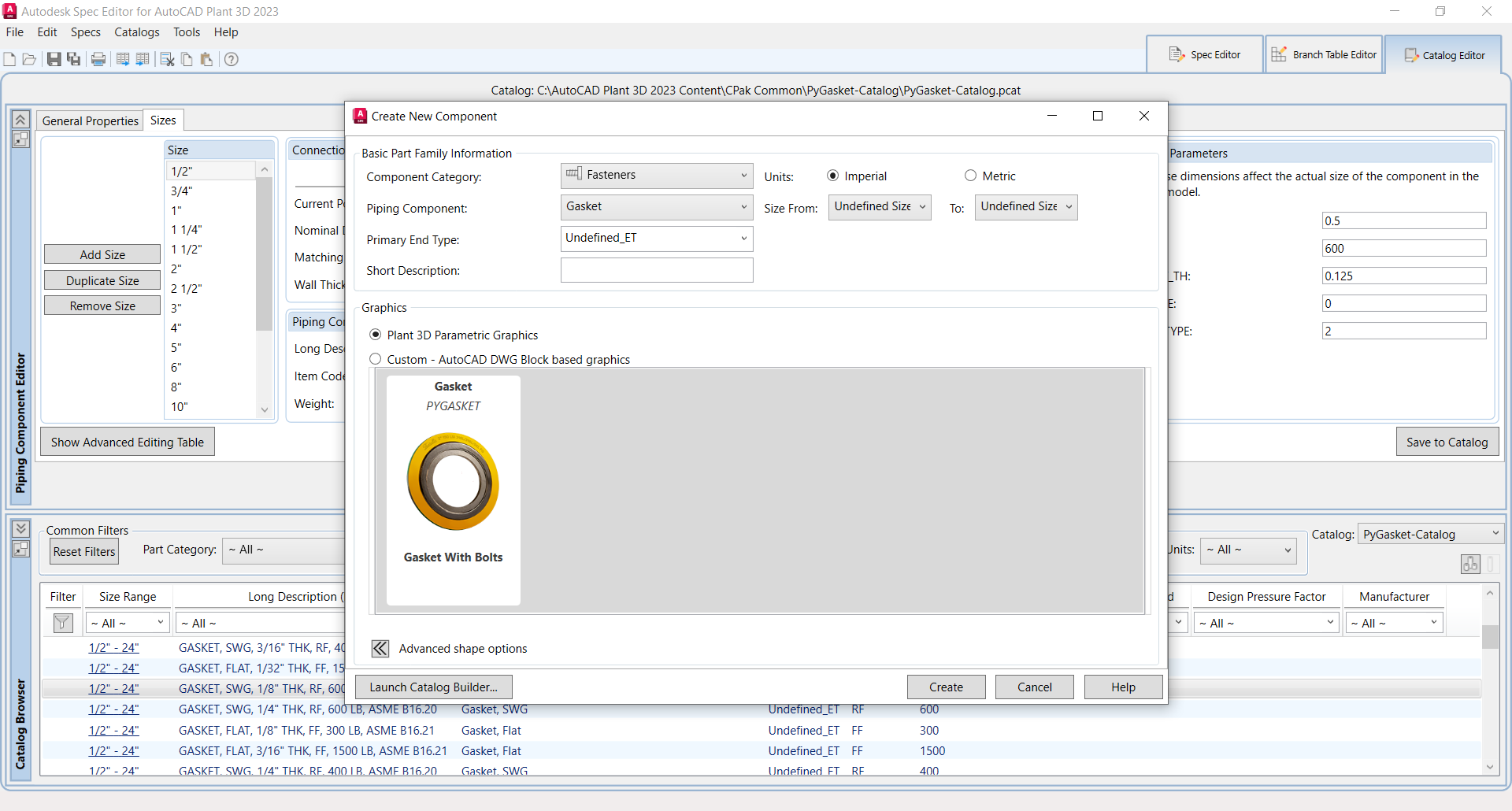Image resolution: width=1512 pixels, height=811 pixels.
Task: Click the parameter field containing 0.125
Action: (1404, 276)
